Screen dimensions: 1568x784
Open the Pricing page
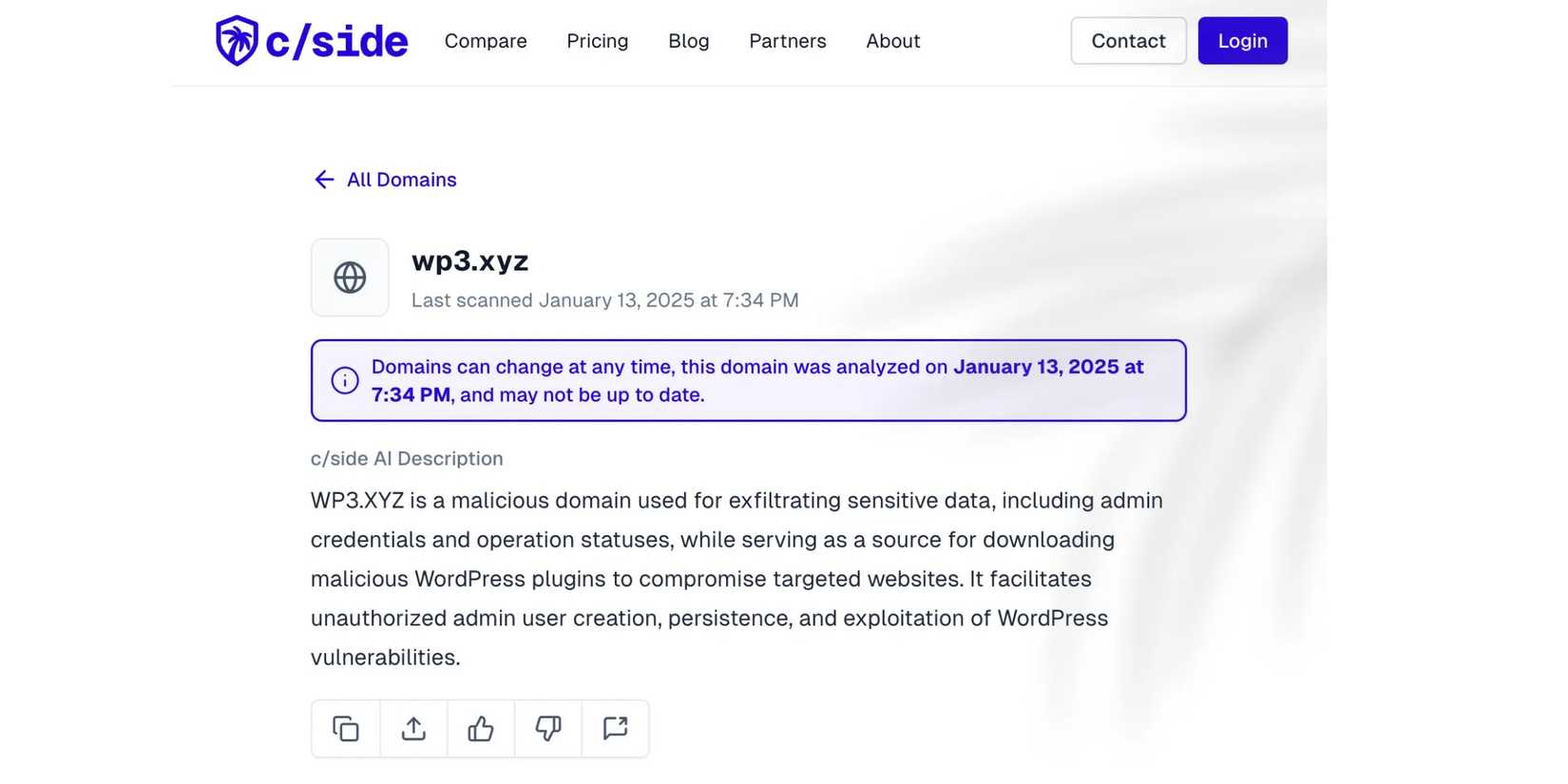point(597,41)
